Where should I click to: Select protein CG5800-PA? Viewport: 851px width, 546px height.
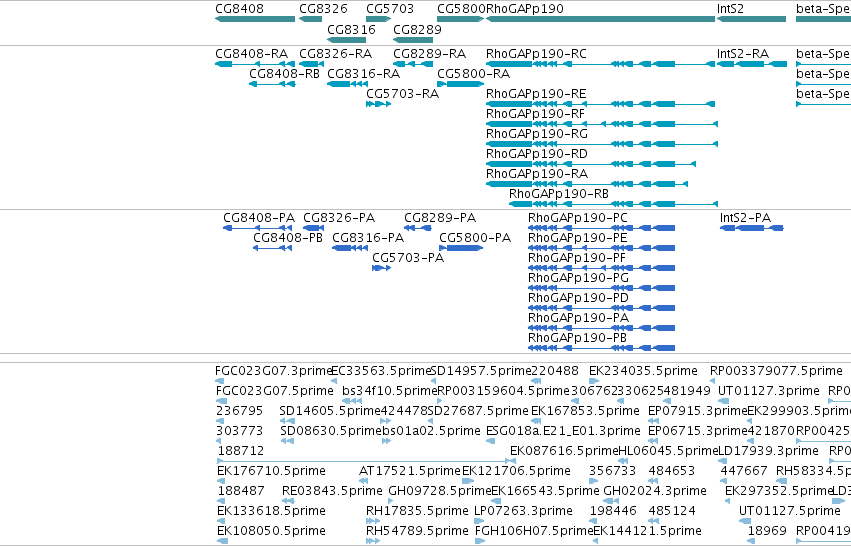coord(461,248)
